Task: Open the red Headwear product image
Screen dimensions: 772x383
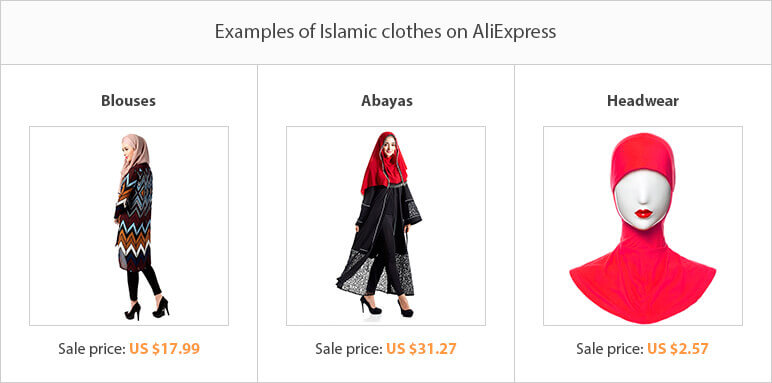Action: pos(643,226)
